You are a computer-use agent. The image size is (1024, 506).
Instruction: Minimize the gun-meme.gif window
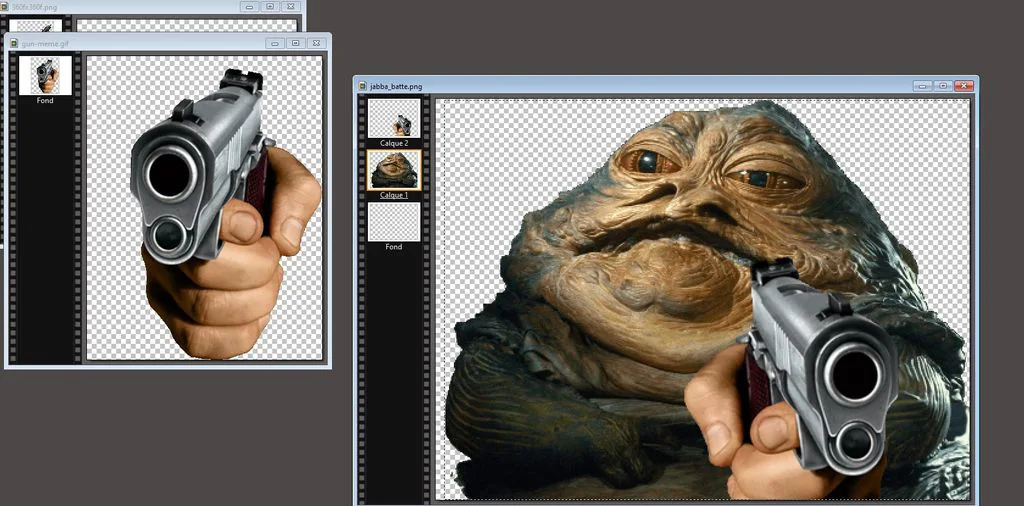coord(274,43)
